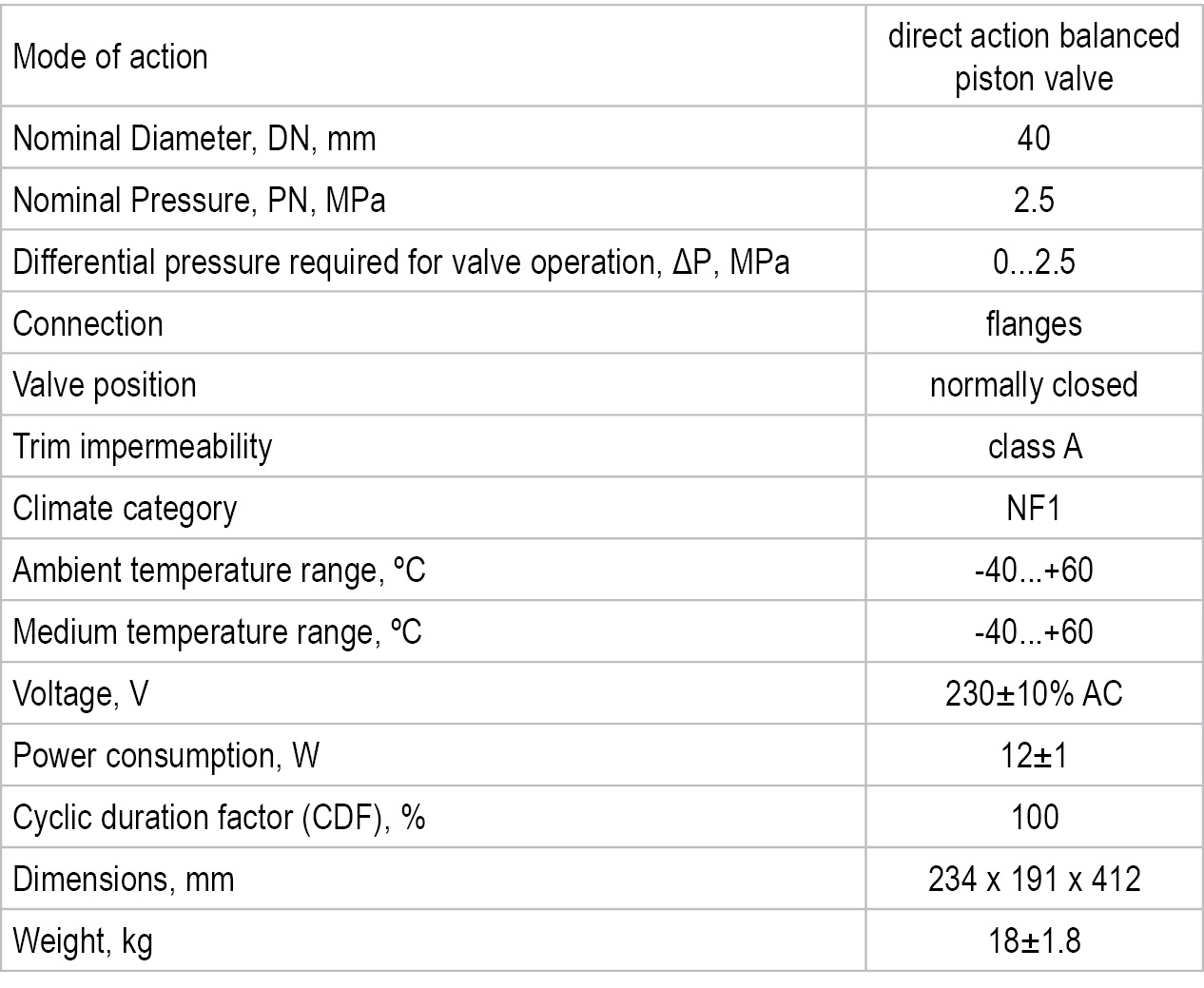Image resolution: width=1204 pixels, height=988 pixels.
Task: Click the "Mode of action" label cell
Action: (x=110, y=57)
